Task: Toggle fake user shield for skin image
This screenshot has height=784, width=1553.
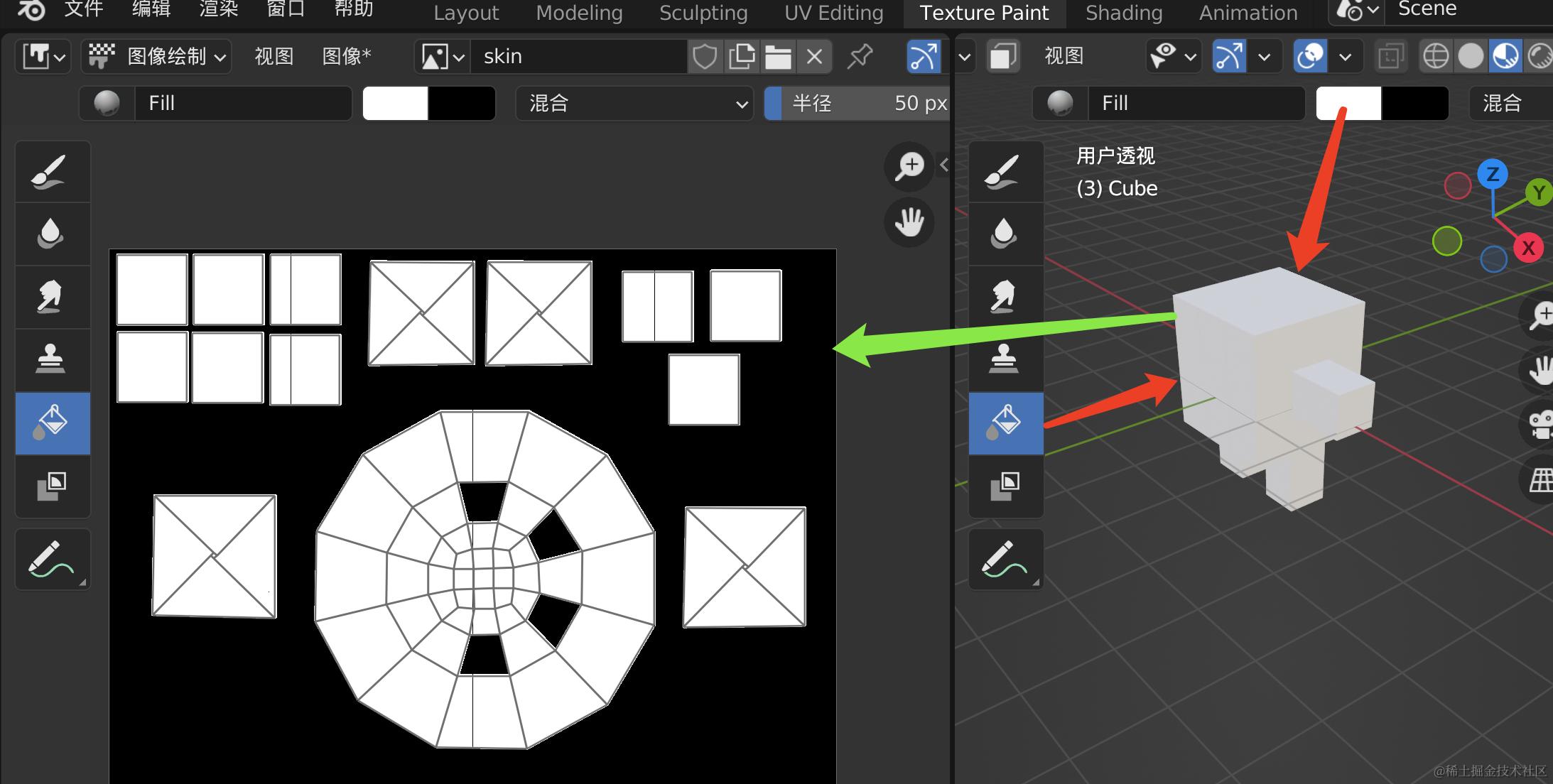Action: click(x=704, y=57)
